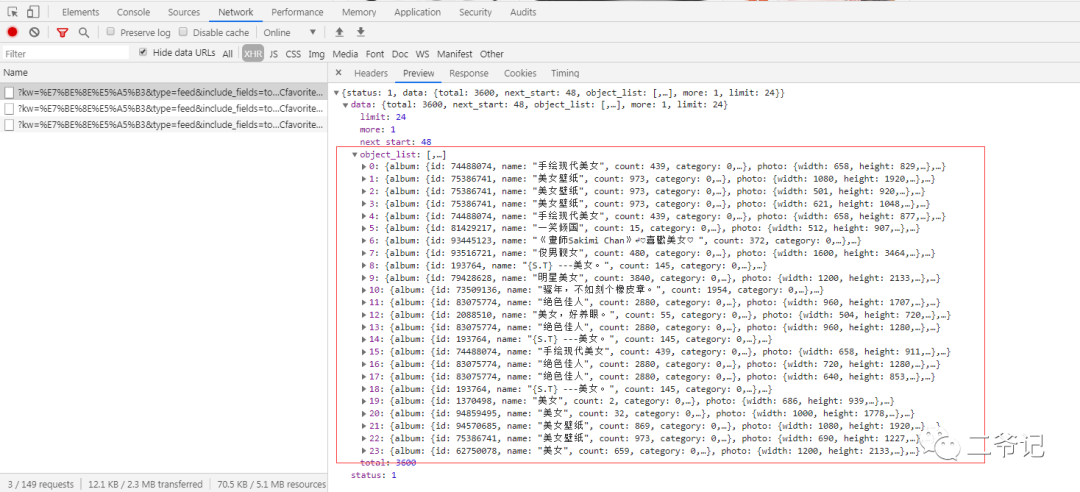Open the Audits panel
The height and width of the screenshot is (492, 1080).
coord(523,12)
